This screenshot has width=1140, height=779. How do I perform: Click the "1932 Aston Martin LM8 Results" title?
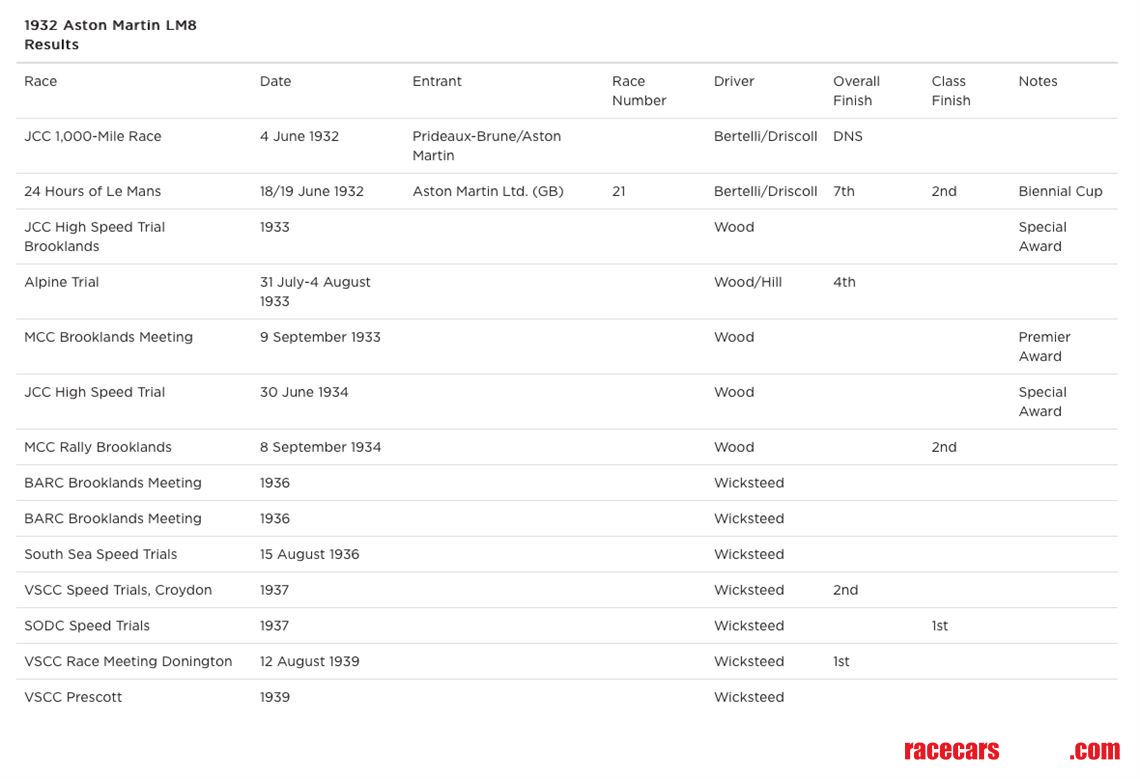(x=110, y=35)
